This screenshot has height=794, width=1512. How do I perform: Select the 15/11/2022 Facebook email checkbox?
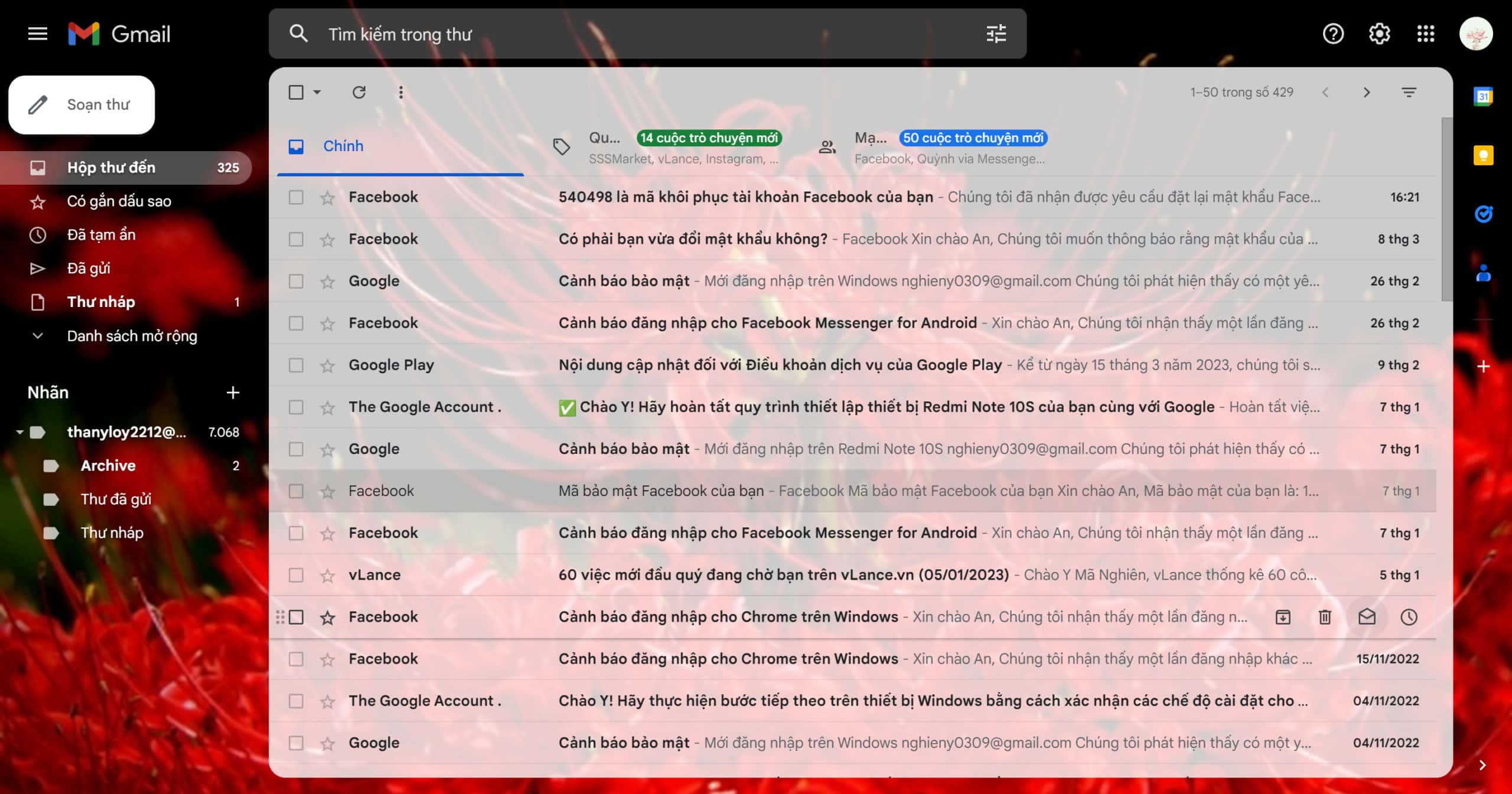296,659
